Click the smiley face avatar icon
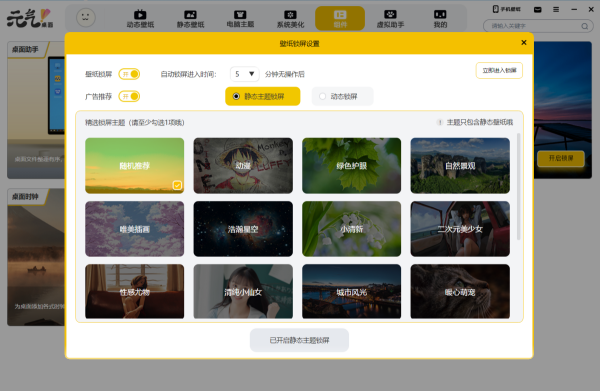The height and width of the screenshot is (391, 600). click(86, 18)
